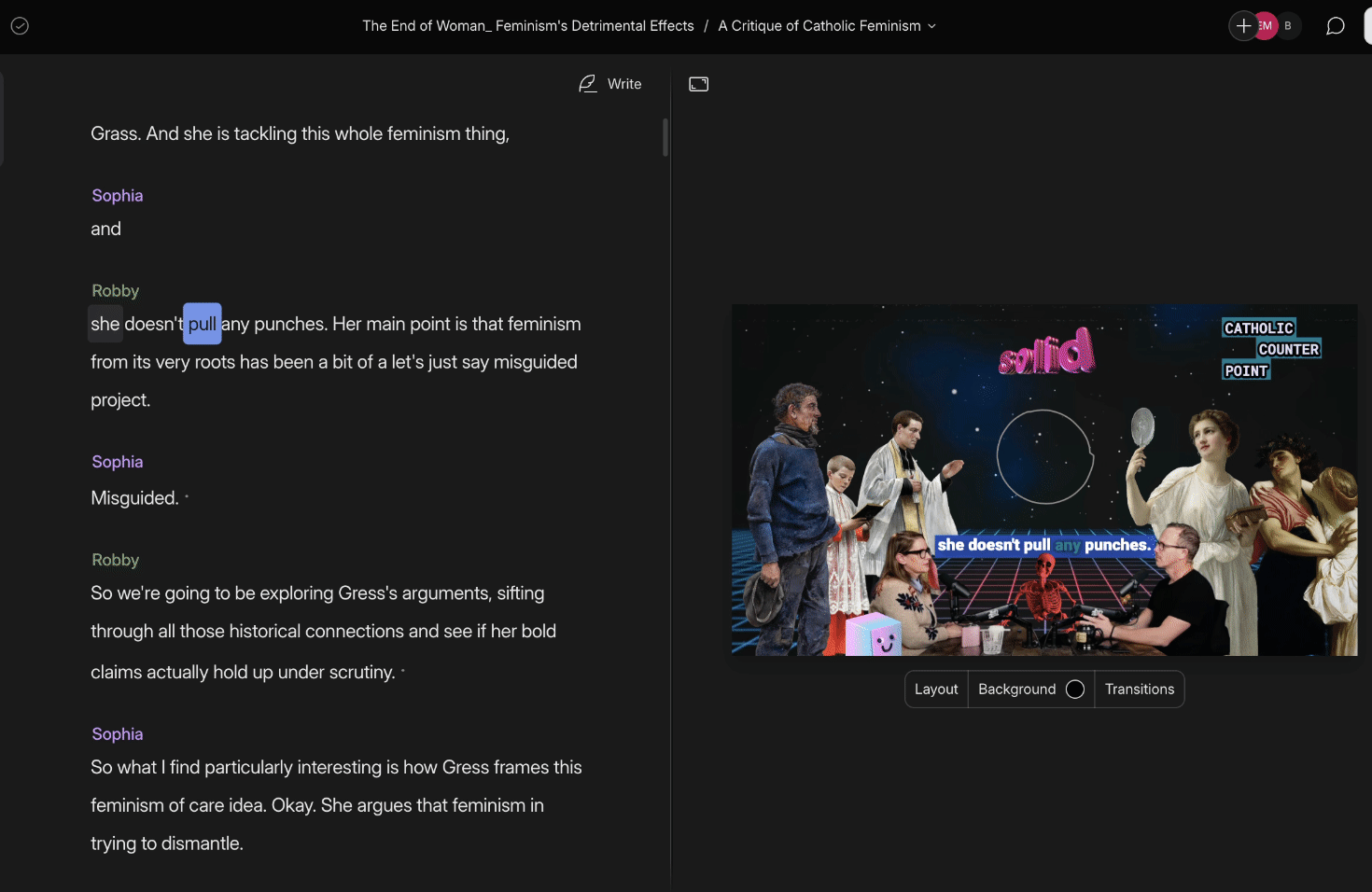Click the word 'Misguided.' in transcript
The width and height of the screenshot is (1372, 892).
coord(134,498)
